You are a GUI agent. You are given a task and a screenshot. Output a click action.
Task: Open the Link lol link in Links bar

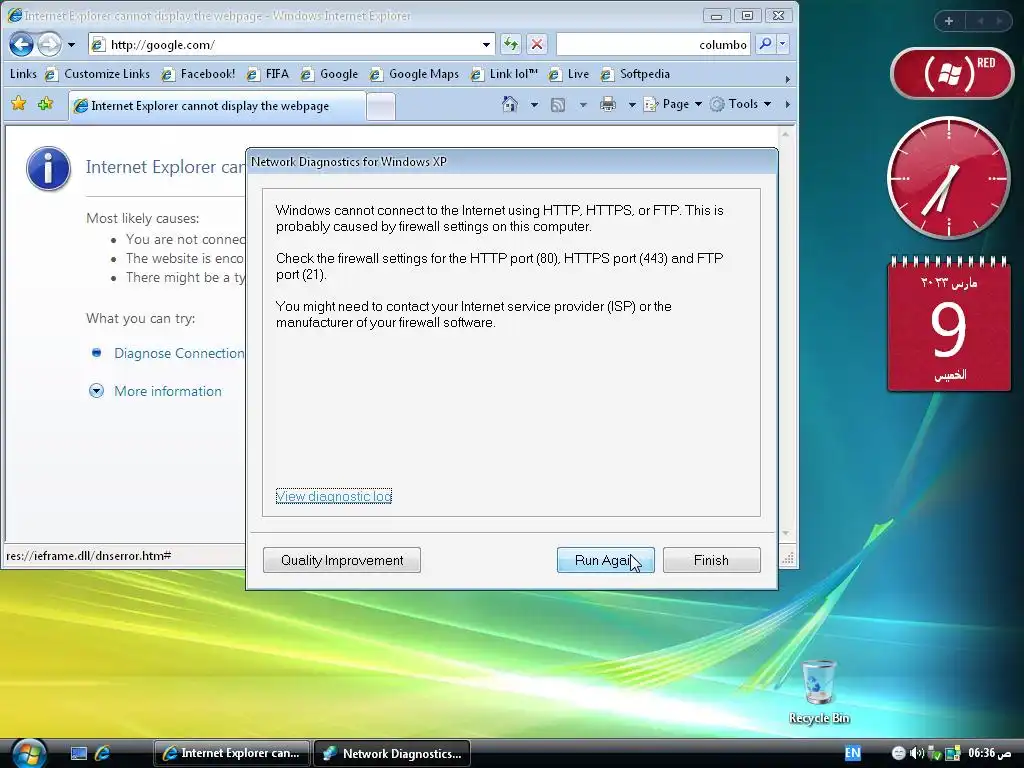pos(504,74)
